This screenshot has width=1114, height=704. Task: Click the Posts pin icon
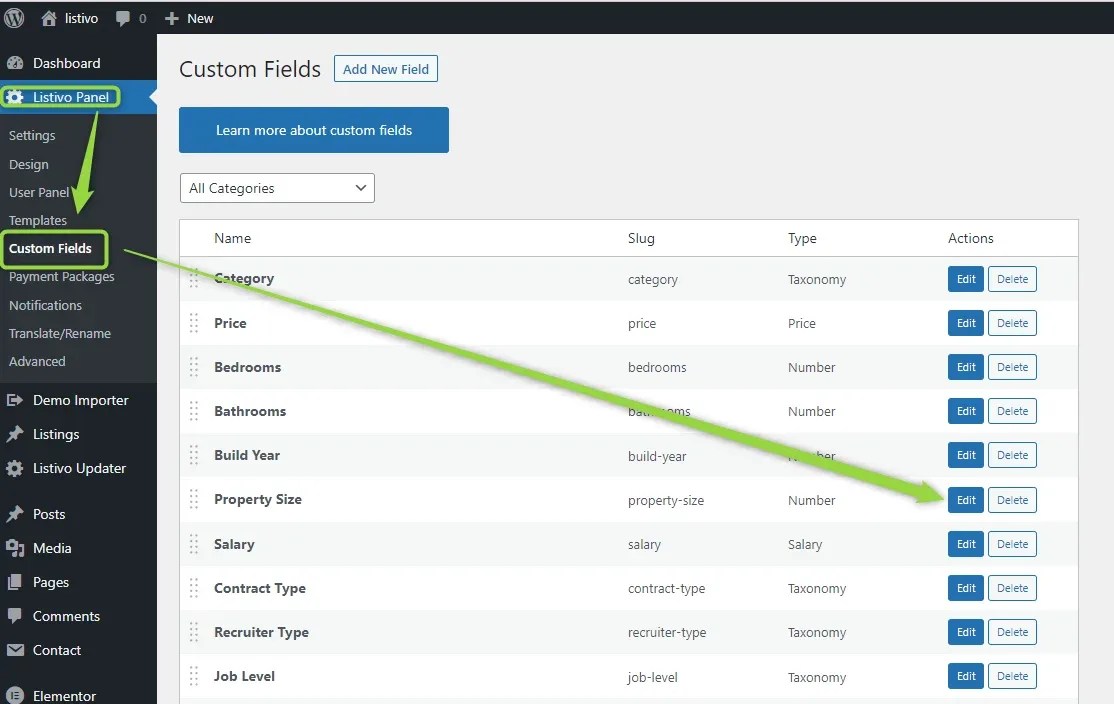(x=15, y=514)
